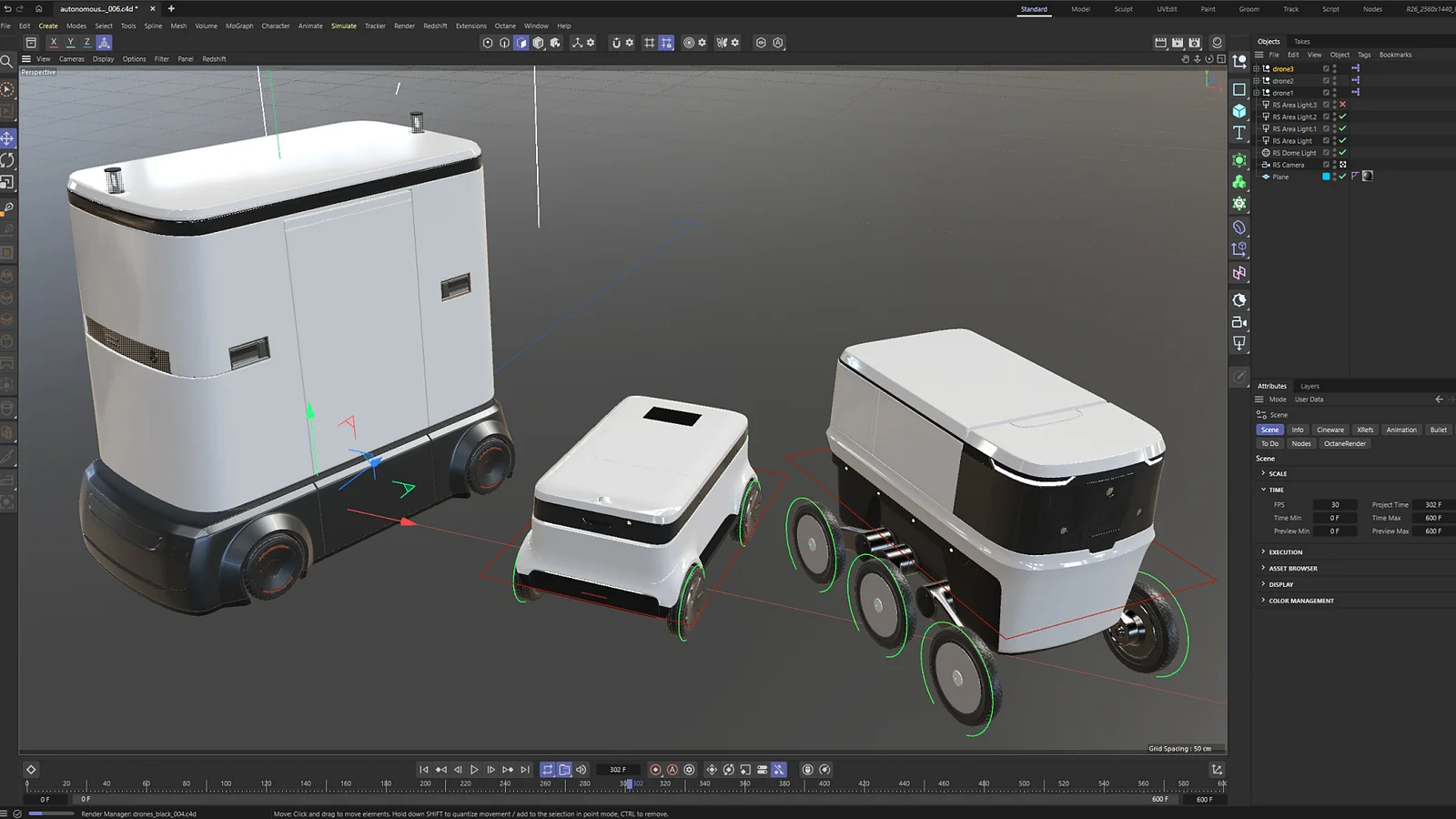Click the XRefs button in the Attributes panel
The height and width of the screenshot is (819, 1456).
[x=1365, y=429]
